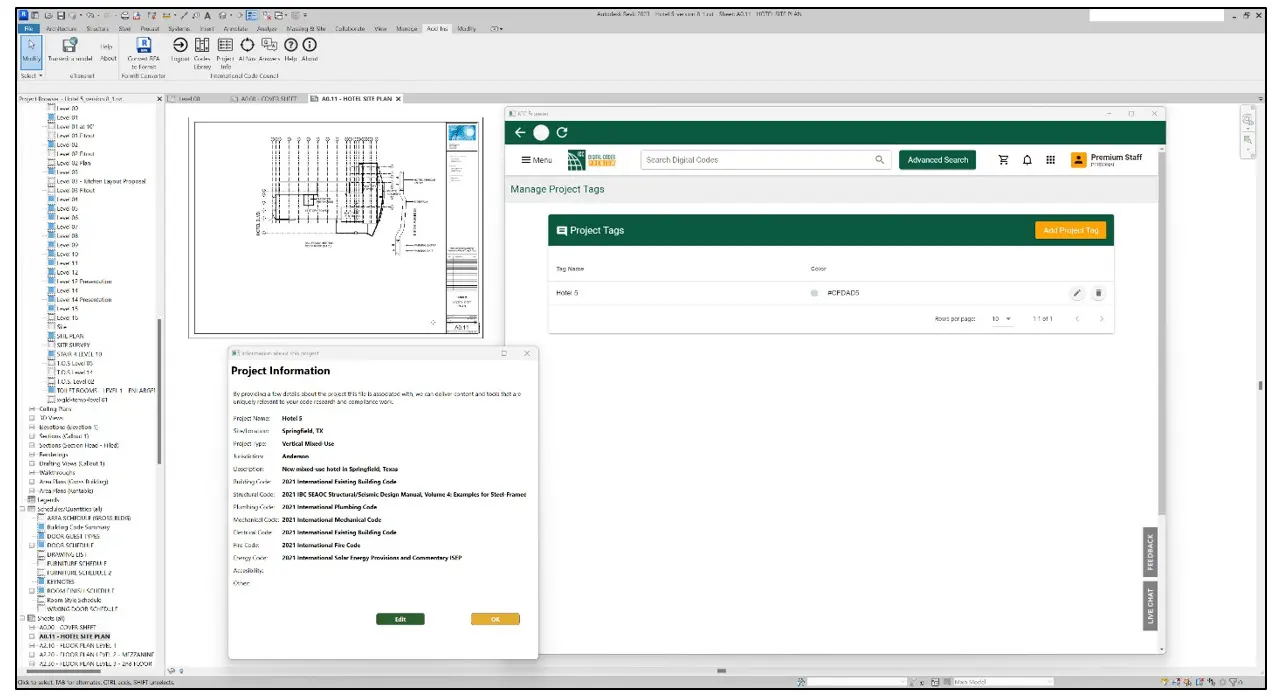Click the Add Project Tag button
Viewport: 1273px width, 696px height.
pyautogui.click(x=1070, y=230)
